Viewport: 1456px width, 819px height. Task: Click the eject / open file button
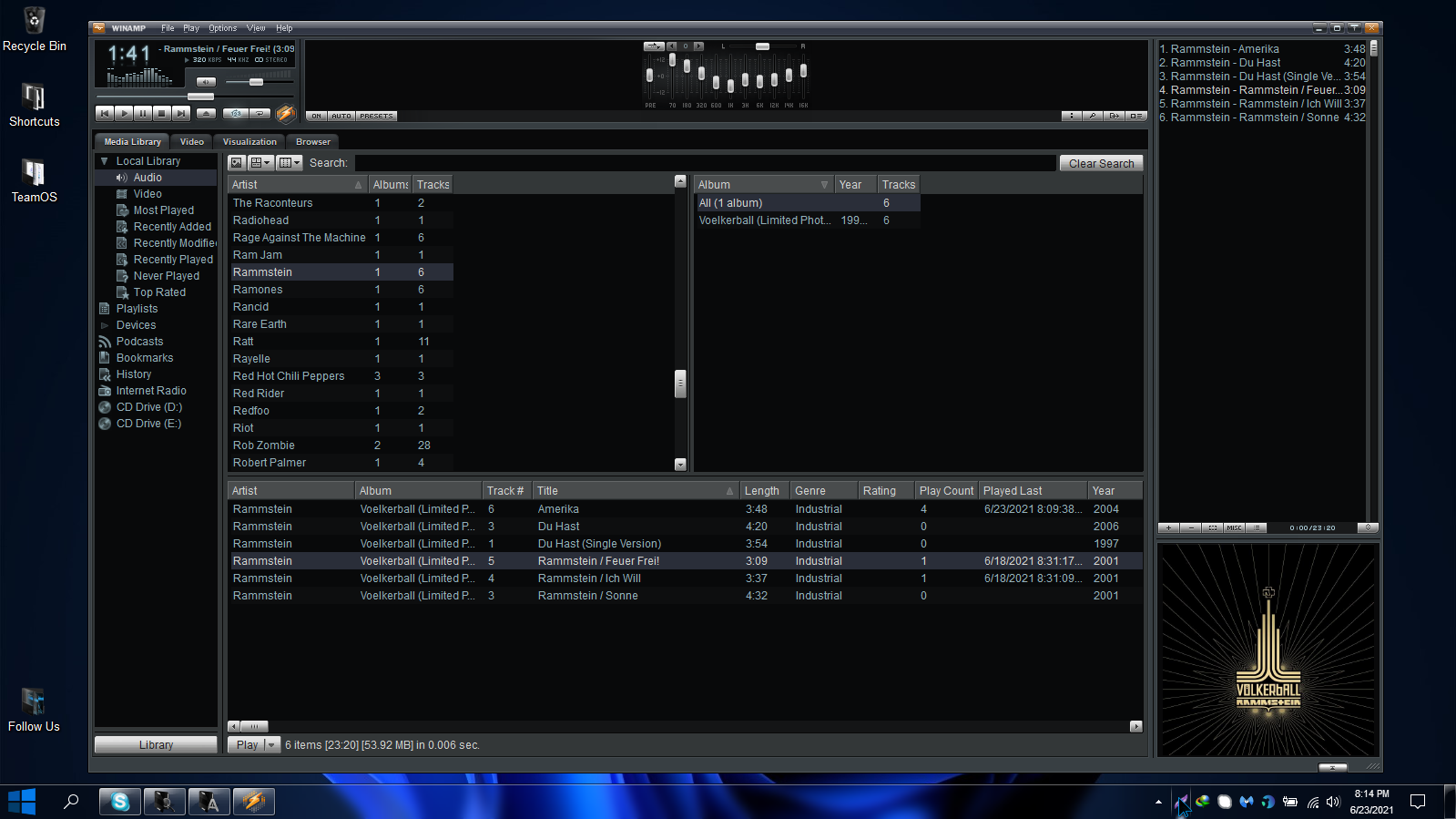pyautogui.click(x=207, y=113)
